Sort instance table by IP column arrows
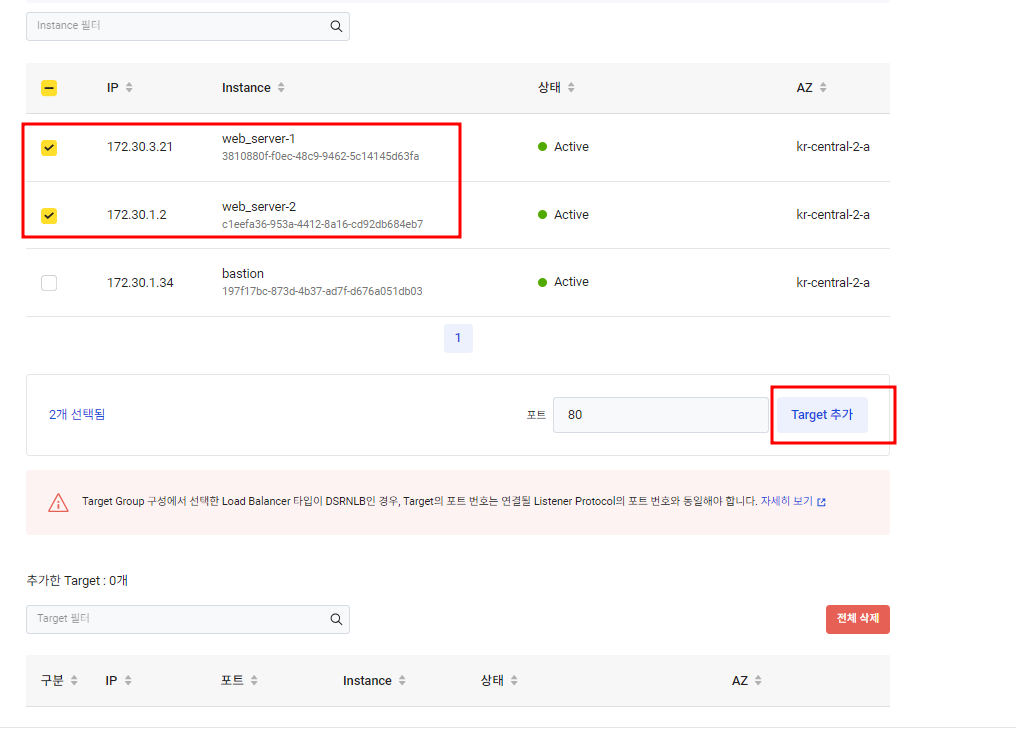 pyautogui.click(x=129, y=87)
